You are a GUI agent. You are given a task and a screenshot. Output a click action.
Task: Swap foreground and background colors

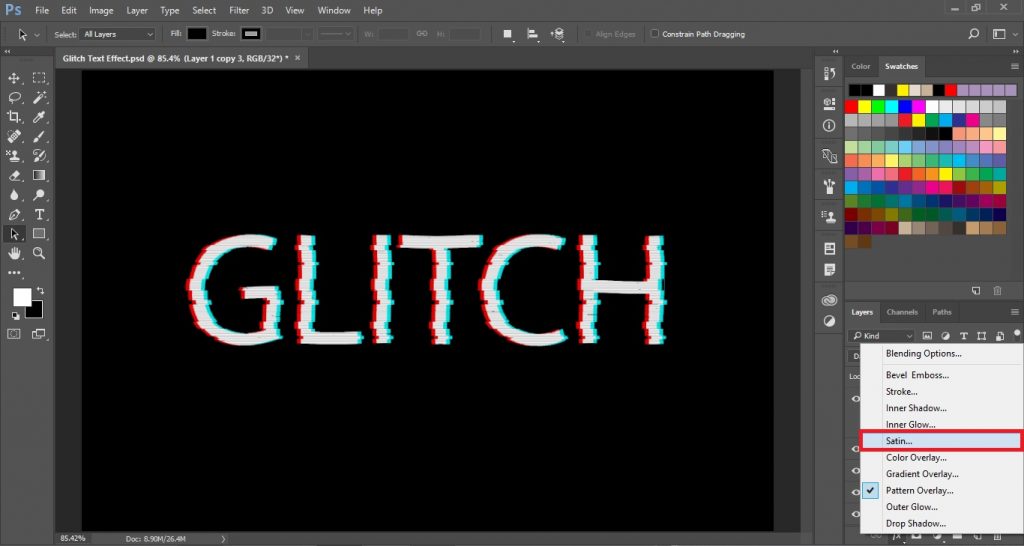40,290
